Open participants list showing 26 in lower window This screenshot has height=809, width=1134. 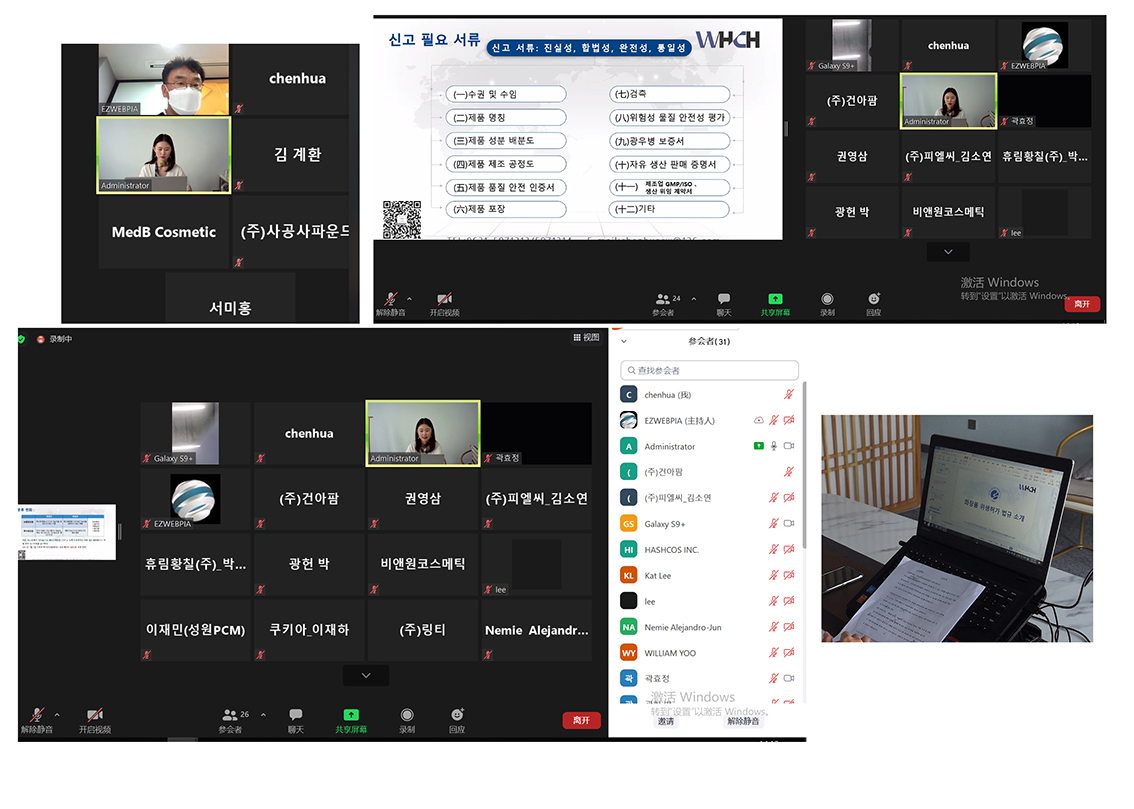coord(233,720)
